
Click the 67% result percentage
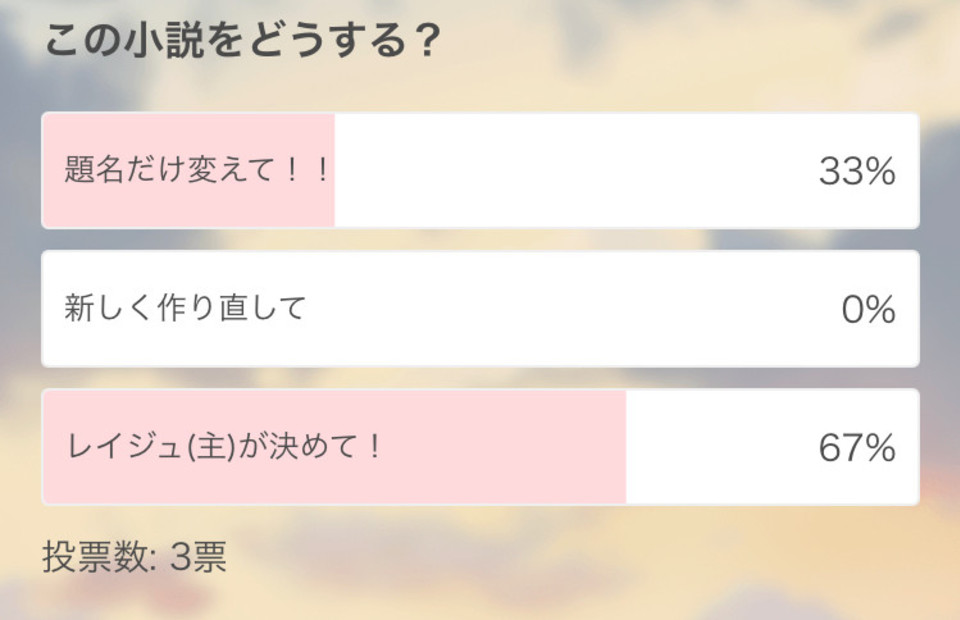[857, 447]
